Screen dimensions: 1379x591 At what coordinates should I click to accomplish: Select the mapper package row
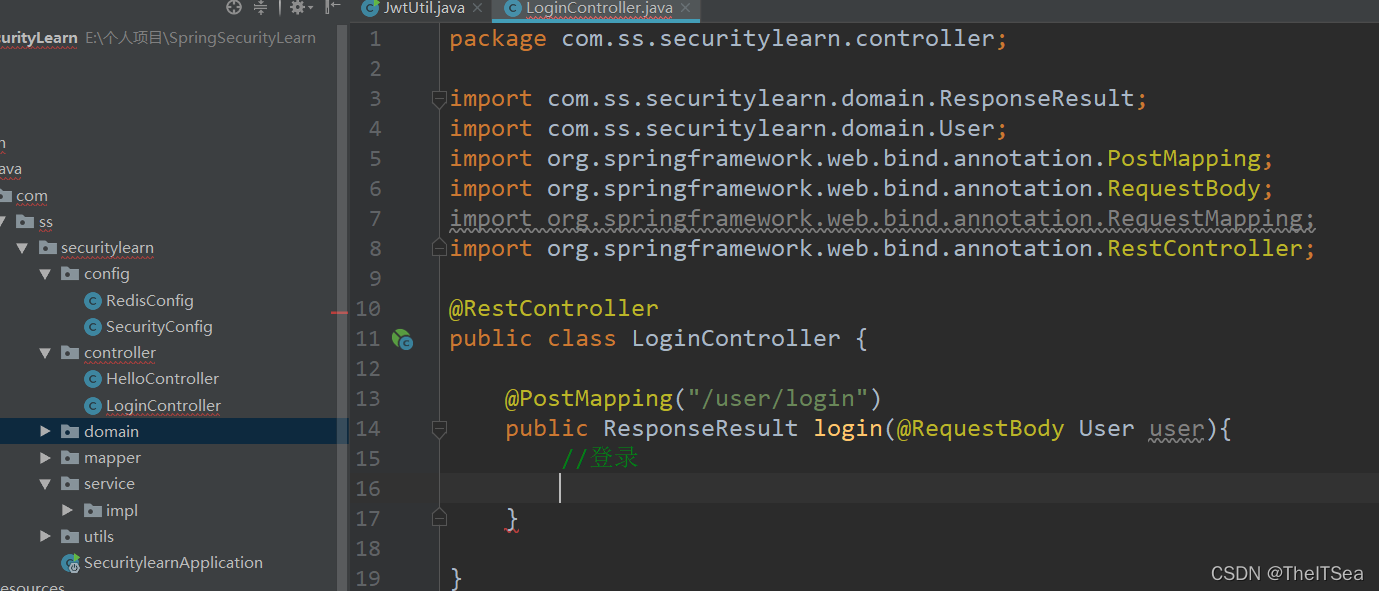[x=174, y=457]
